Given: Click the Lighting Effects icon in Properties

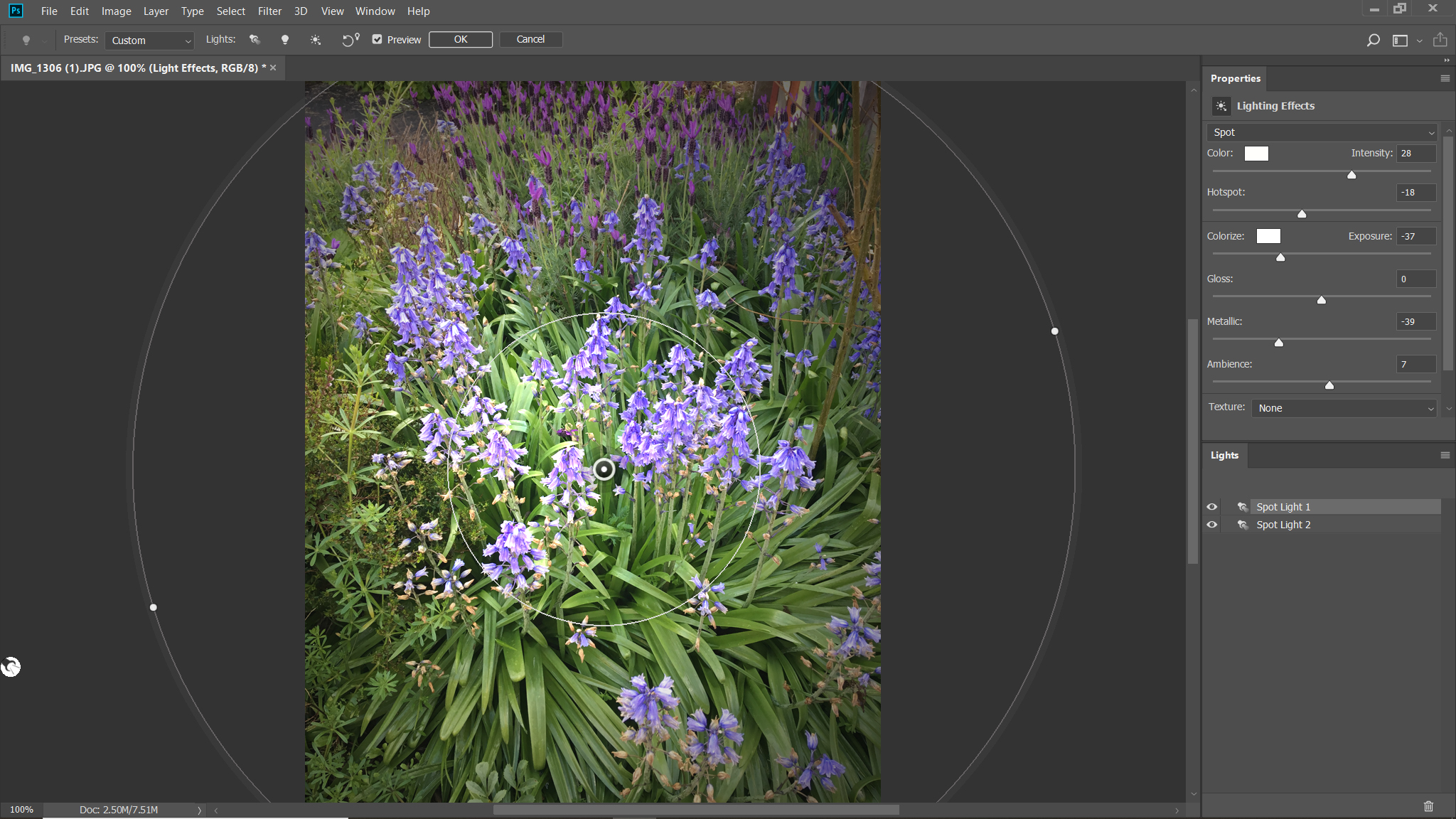Looking at the screenshot, I should click(x=1221, y=105).
